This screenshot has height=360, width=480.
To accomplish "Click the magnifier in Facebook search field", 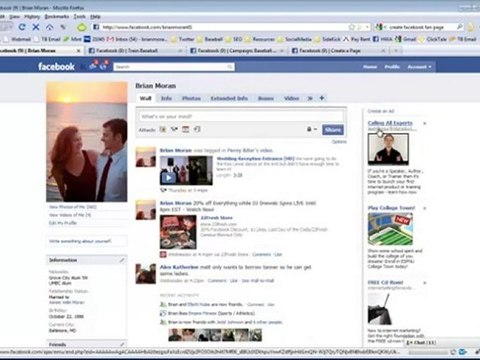I will 230,67.
